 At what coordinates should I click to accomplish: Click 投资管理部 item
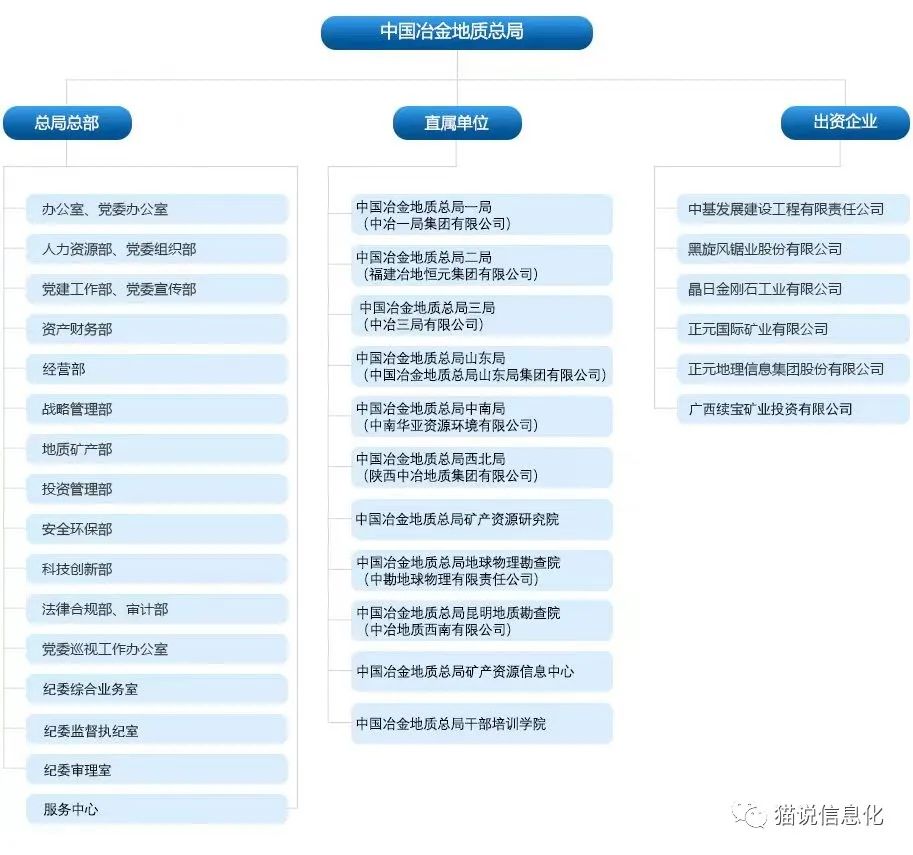click(157, 489)
